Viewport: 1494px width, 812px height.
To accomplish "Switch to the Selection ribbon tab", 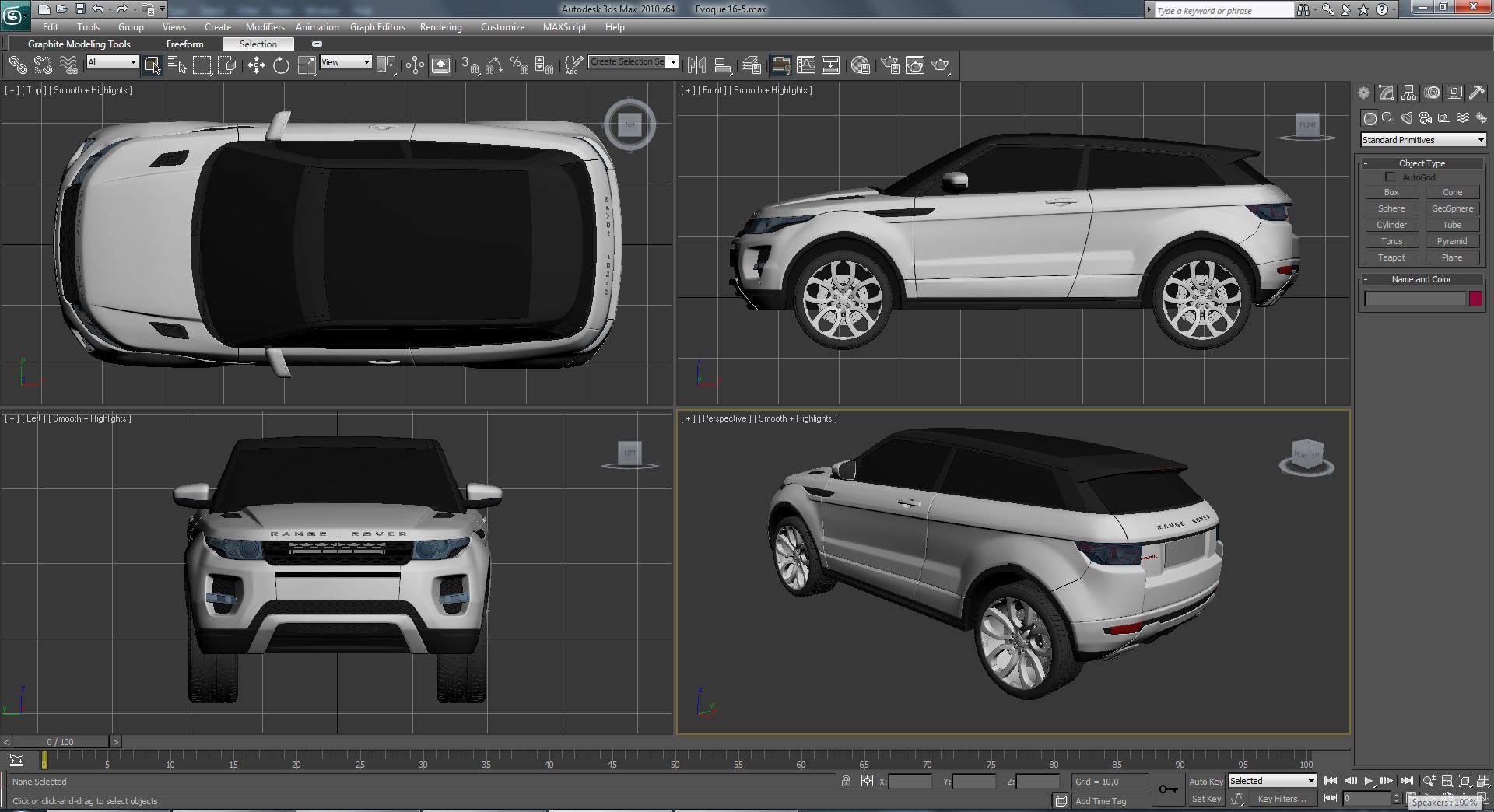I will tap(258, 44).
